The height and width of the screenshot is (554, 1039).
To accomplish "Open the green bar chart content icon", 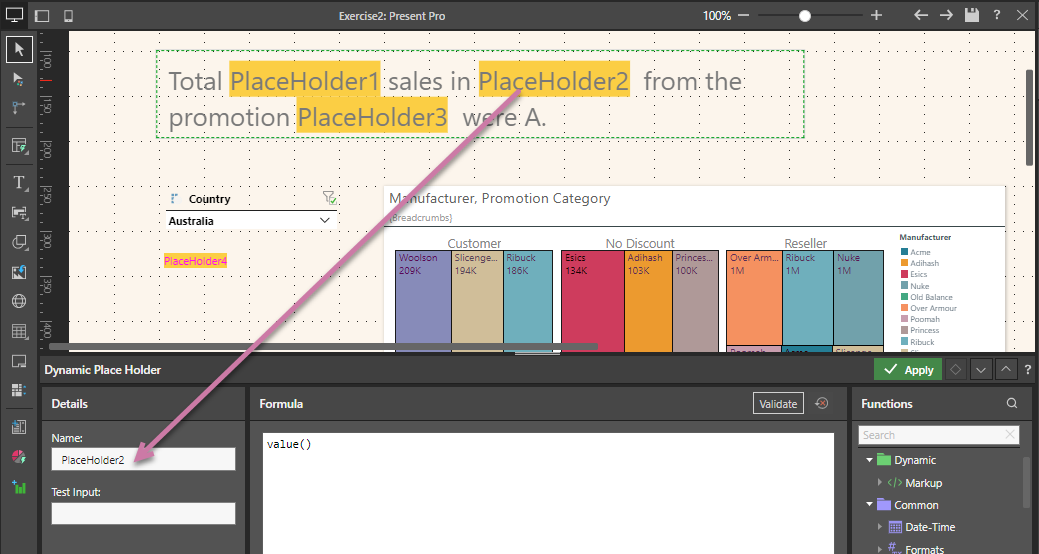I will (x=19, y=487).
